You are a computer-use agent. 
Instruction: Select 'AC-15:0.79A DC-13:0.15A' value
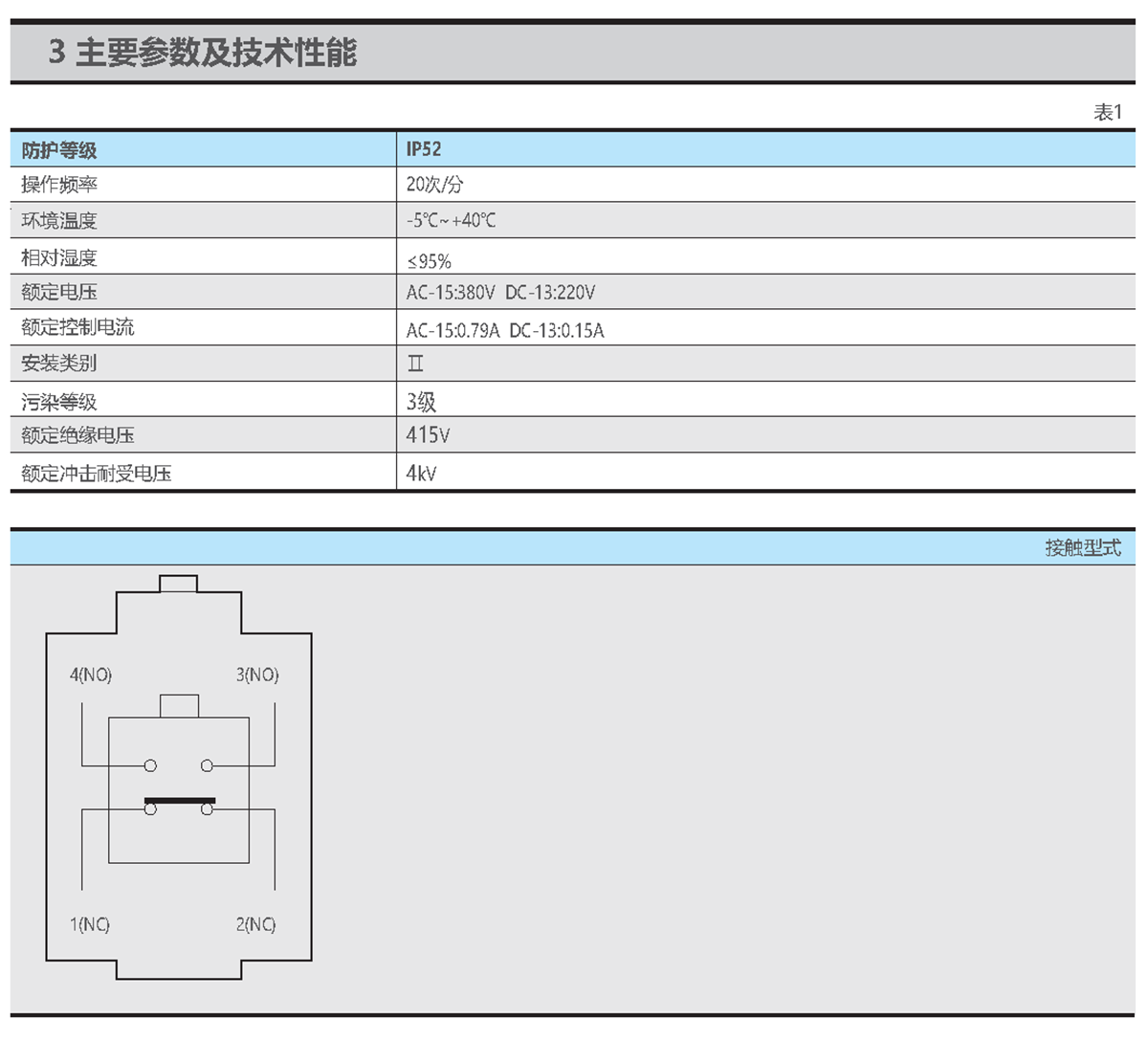pyautogui.click(x=505, y=331)
